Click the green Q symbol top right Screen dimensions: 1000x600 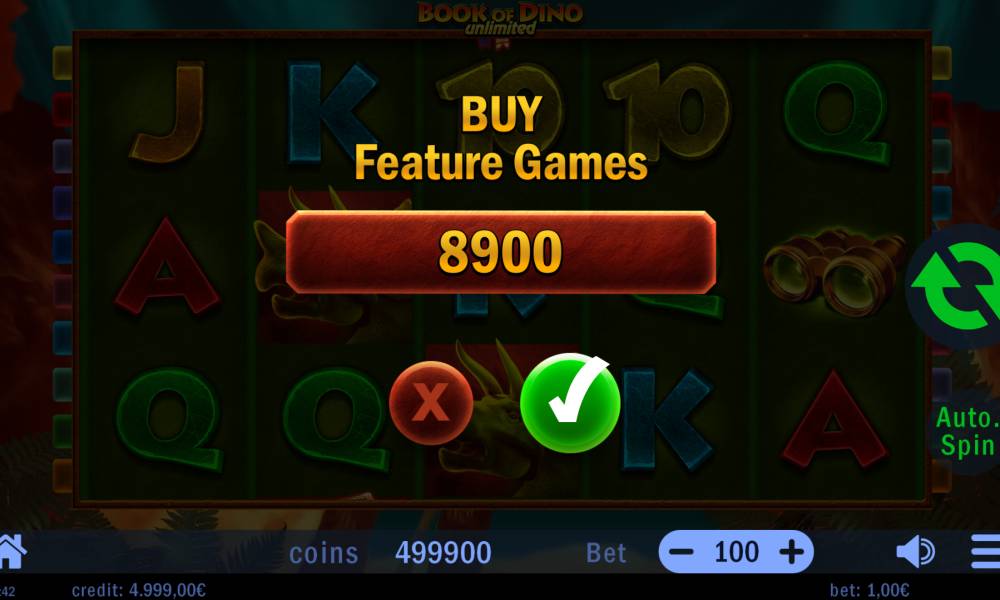click(835, 113)
